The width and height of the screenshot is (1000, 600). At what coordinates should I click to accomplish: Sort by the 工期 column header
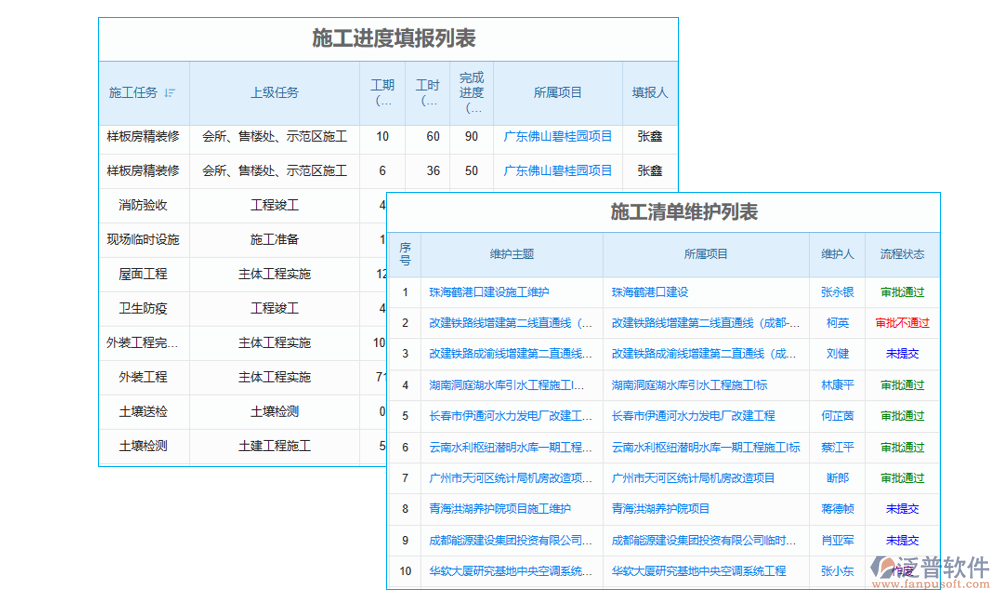tap(382, 92)
